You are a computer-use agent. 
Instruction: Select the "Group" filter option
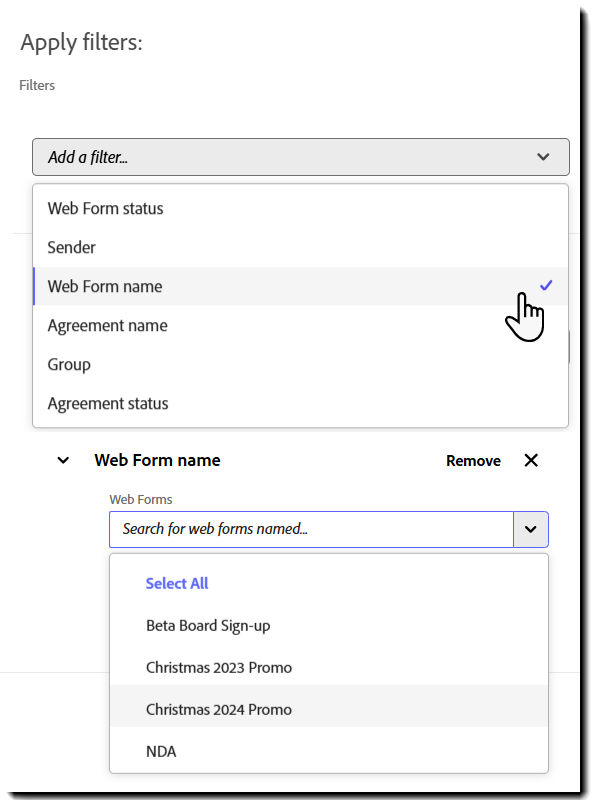click(68, 364)
